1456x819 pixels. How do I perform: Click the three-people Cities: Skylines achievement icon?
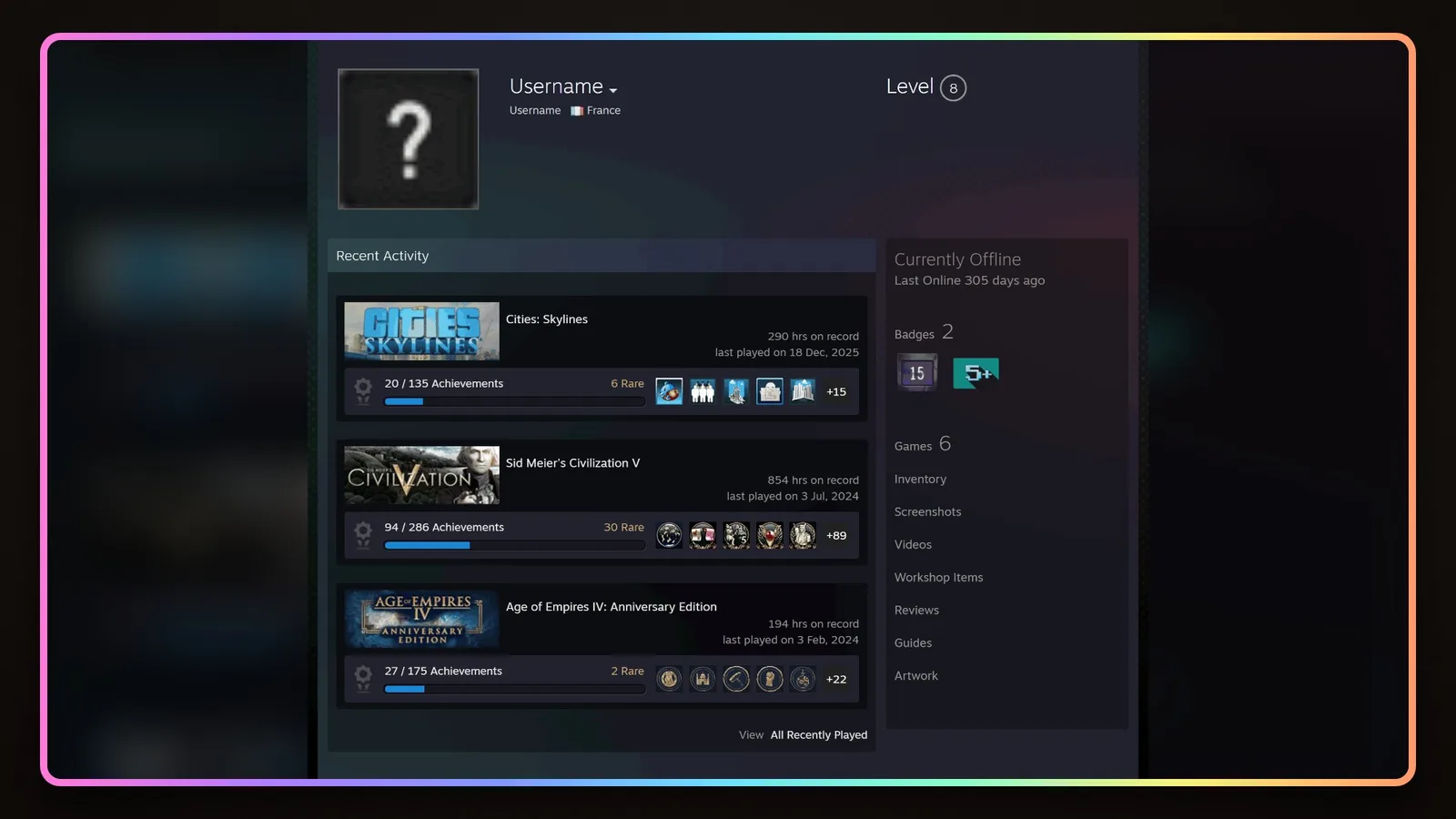703,392
